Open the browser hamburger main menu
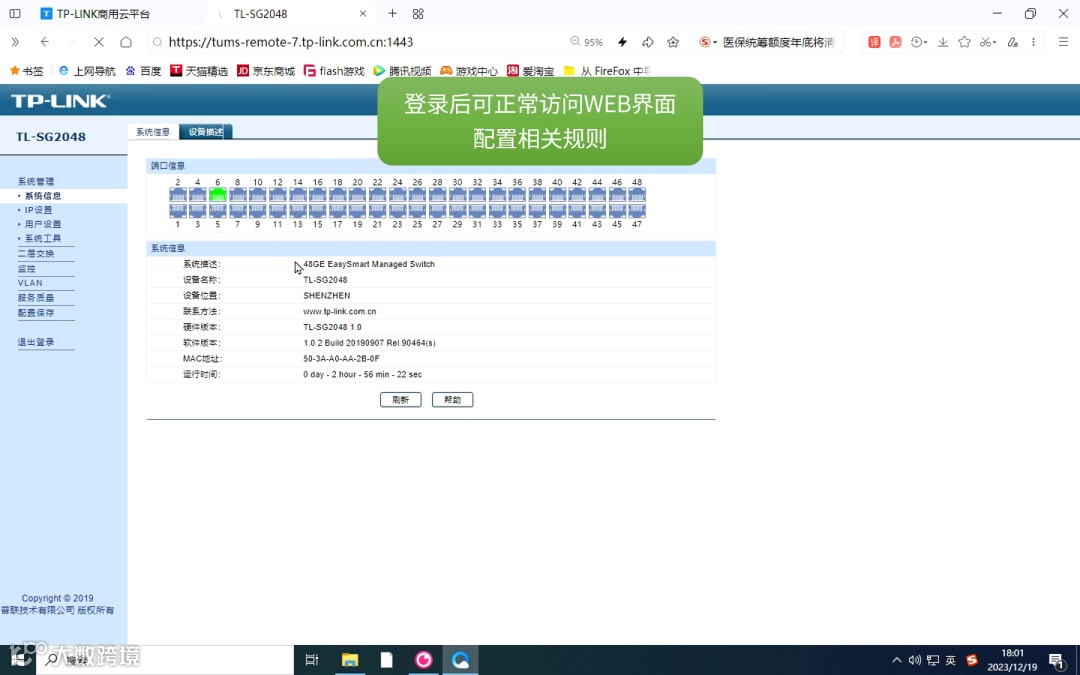The image size is (1080, 675). click(x=1063, y=42)
